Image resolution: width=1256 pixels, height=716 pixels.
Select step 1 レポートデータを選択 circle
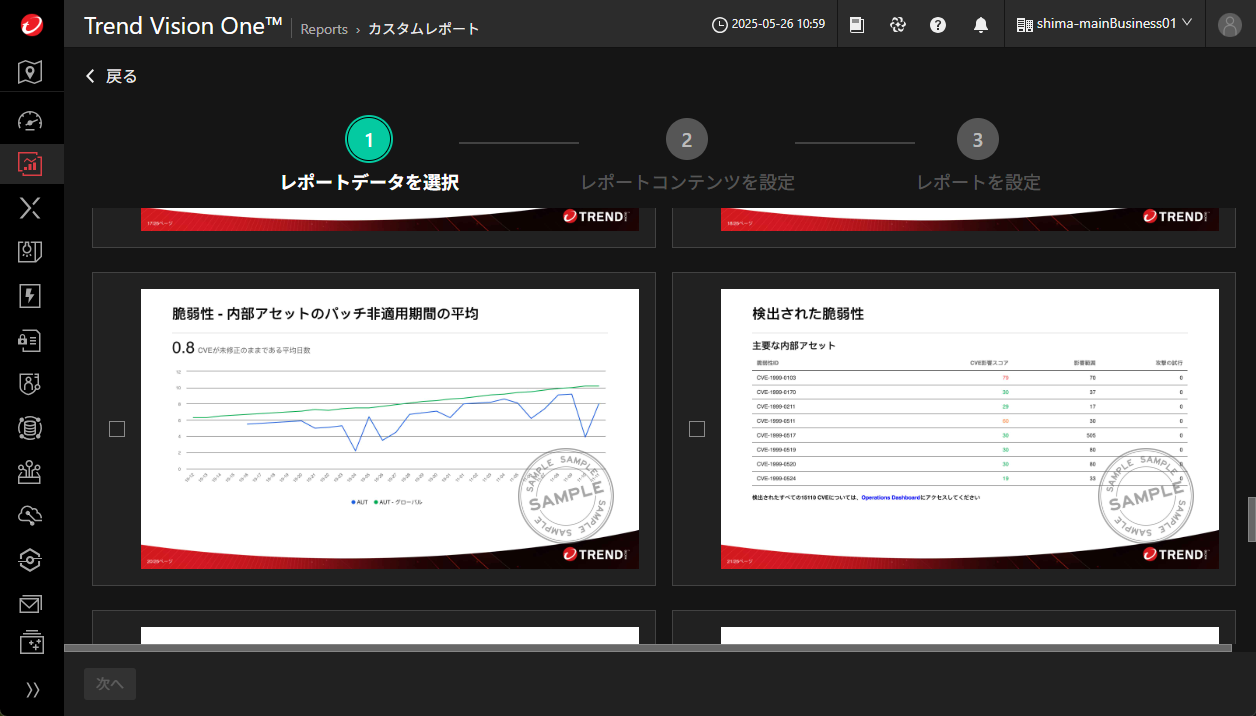tap(369, 140)
